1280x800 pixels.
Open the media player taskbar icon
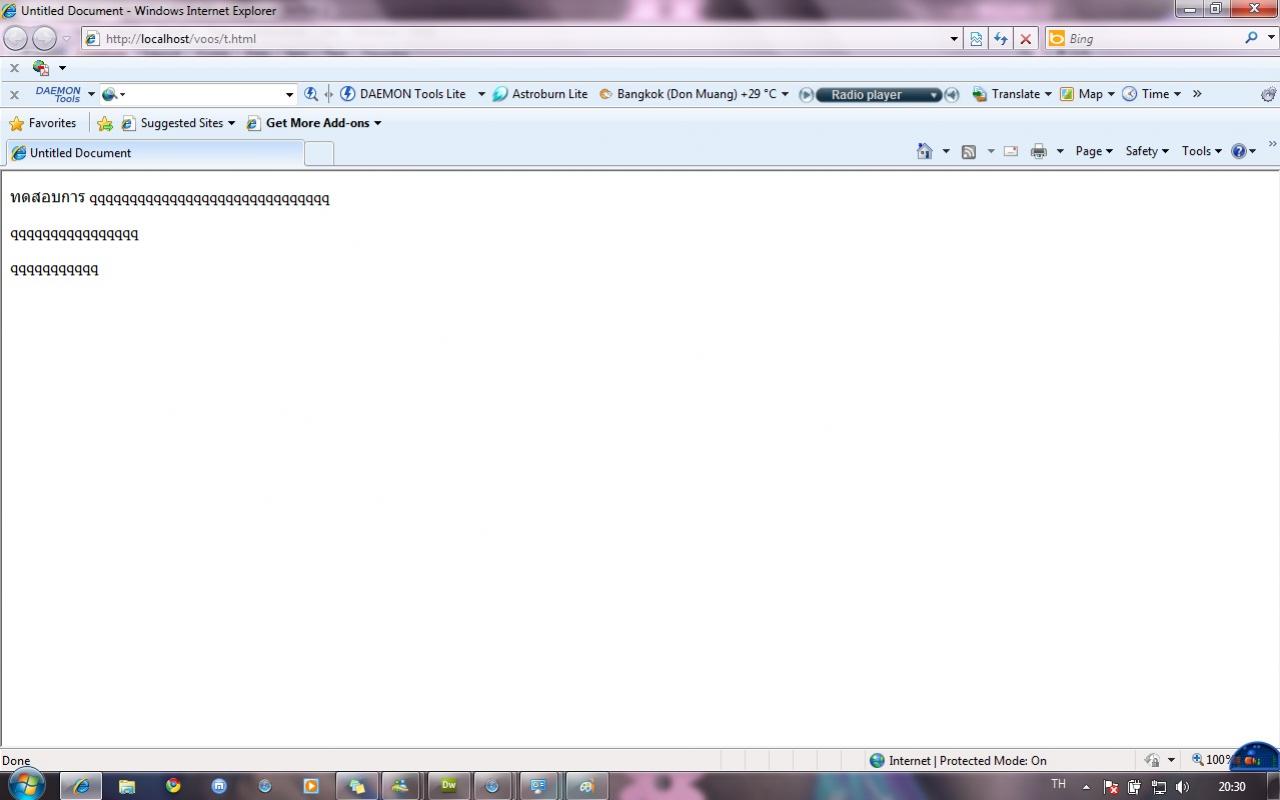[x=311, y=786]
